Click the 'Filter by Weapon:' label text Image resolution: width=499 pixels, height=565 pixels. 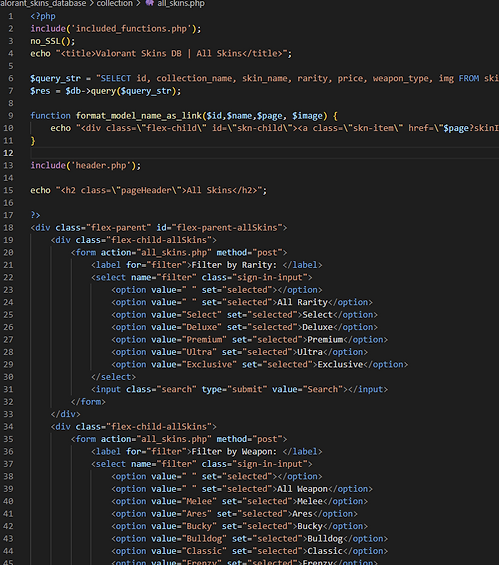point(234,451)
